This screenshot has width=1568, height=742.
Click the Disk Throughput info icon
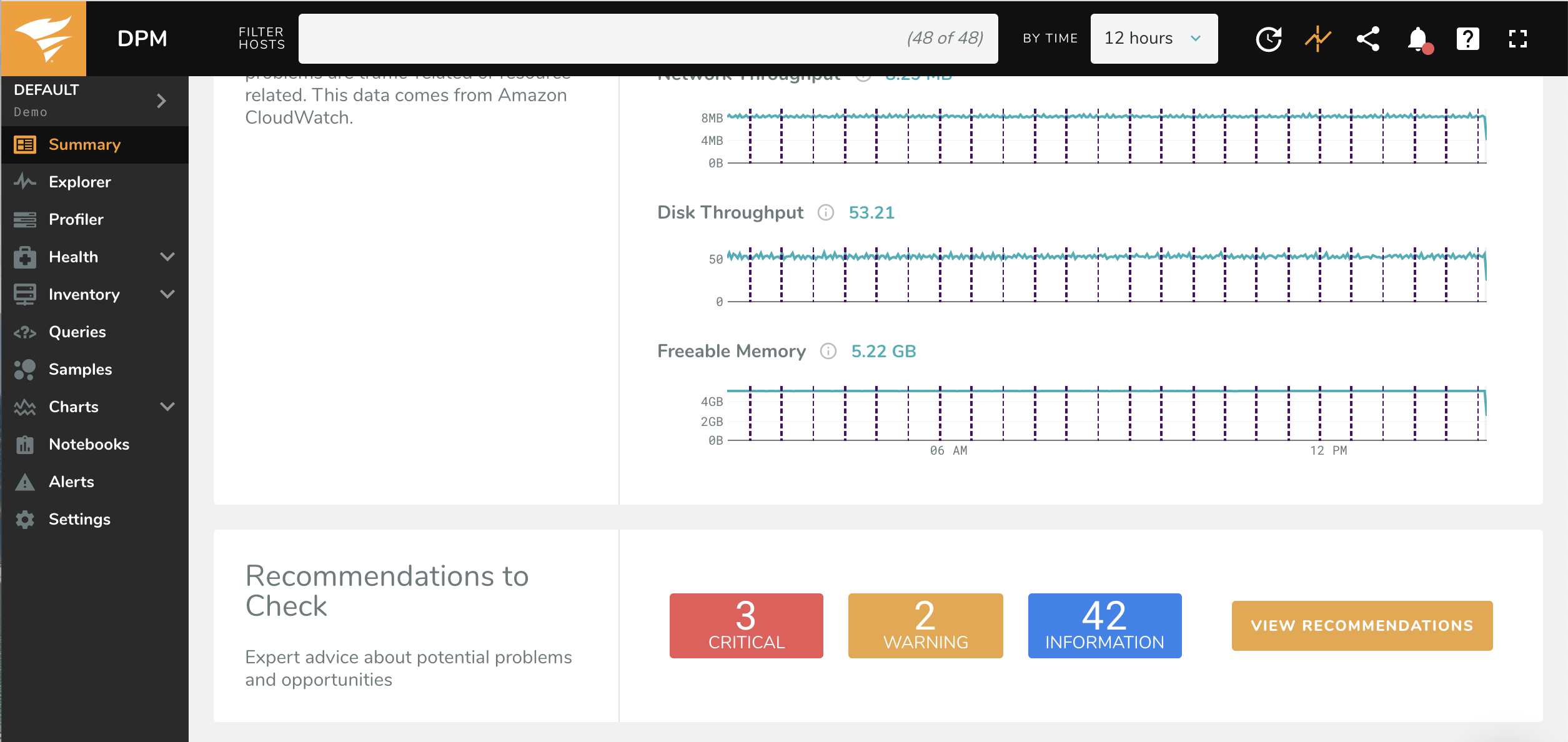[826, 213]
